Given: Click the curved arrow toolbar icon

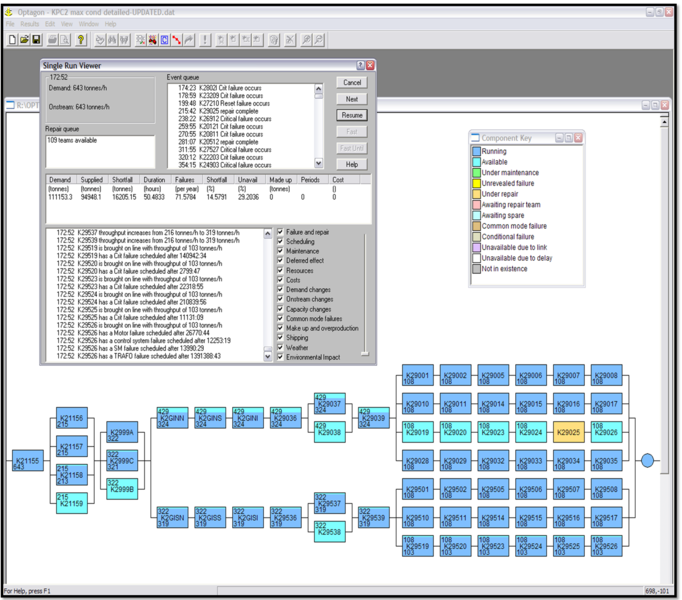Looking at the screenshot, I should click(188, 40).
